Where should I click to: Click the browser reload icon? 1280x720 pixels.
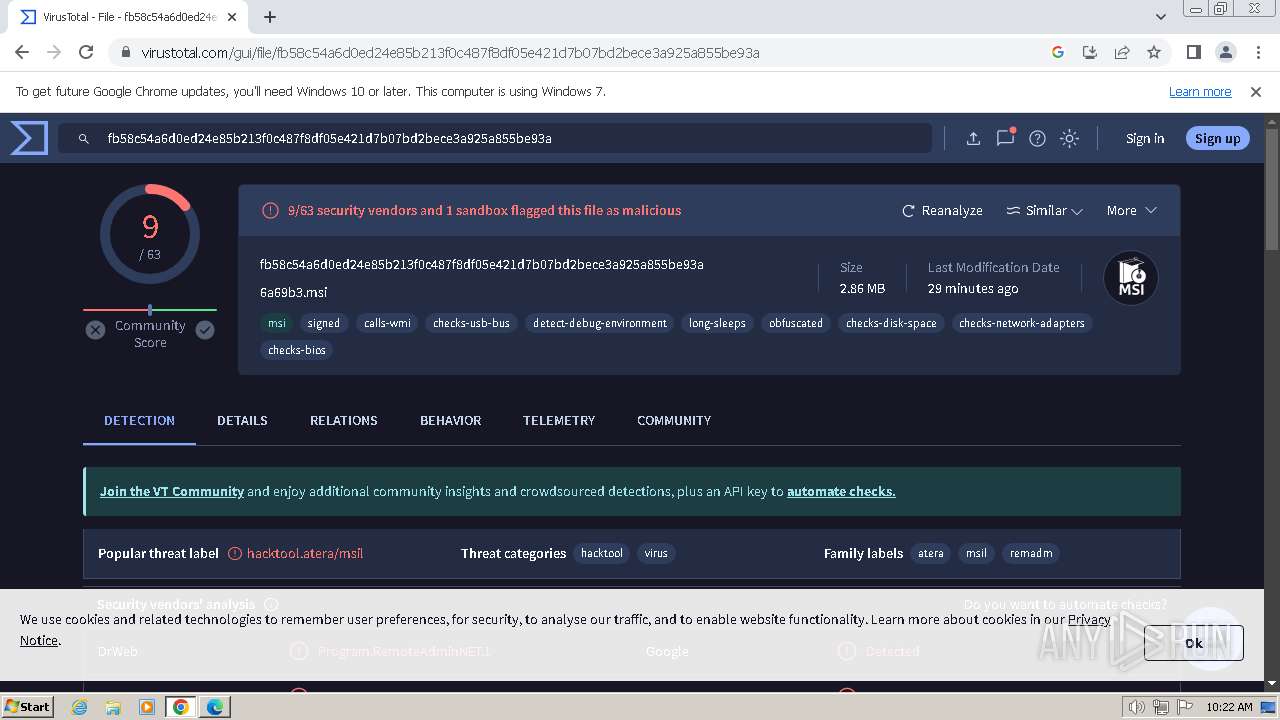click(x=86, y=52)
